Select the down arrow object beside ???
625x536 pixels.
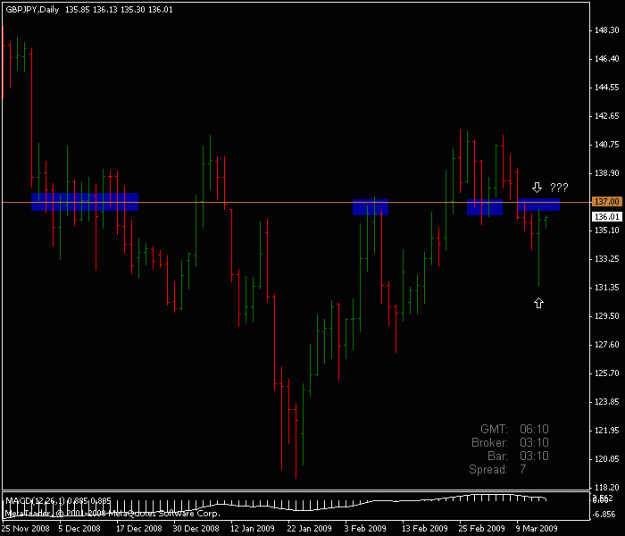coord(537,187)
